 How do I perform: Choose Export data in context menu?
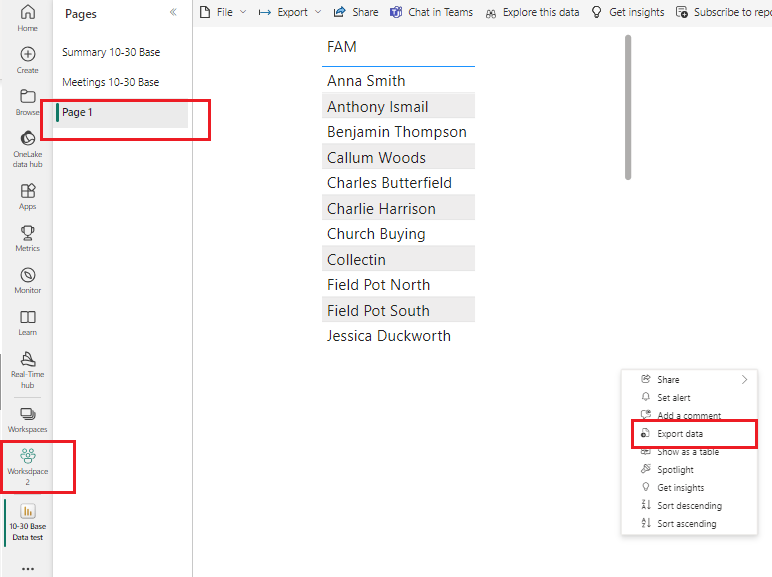(689, 434)
